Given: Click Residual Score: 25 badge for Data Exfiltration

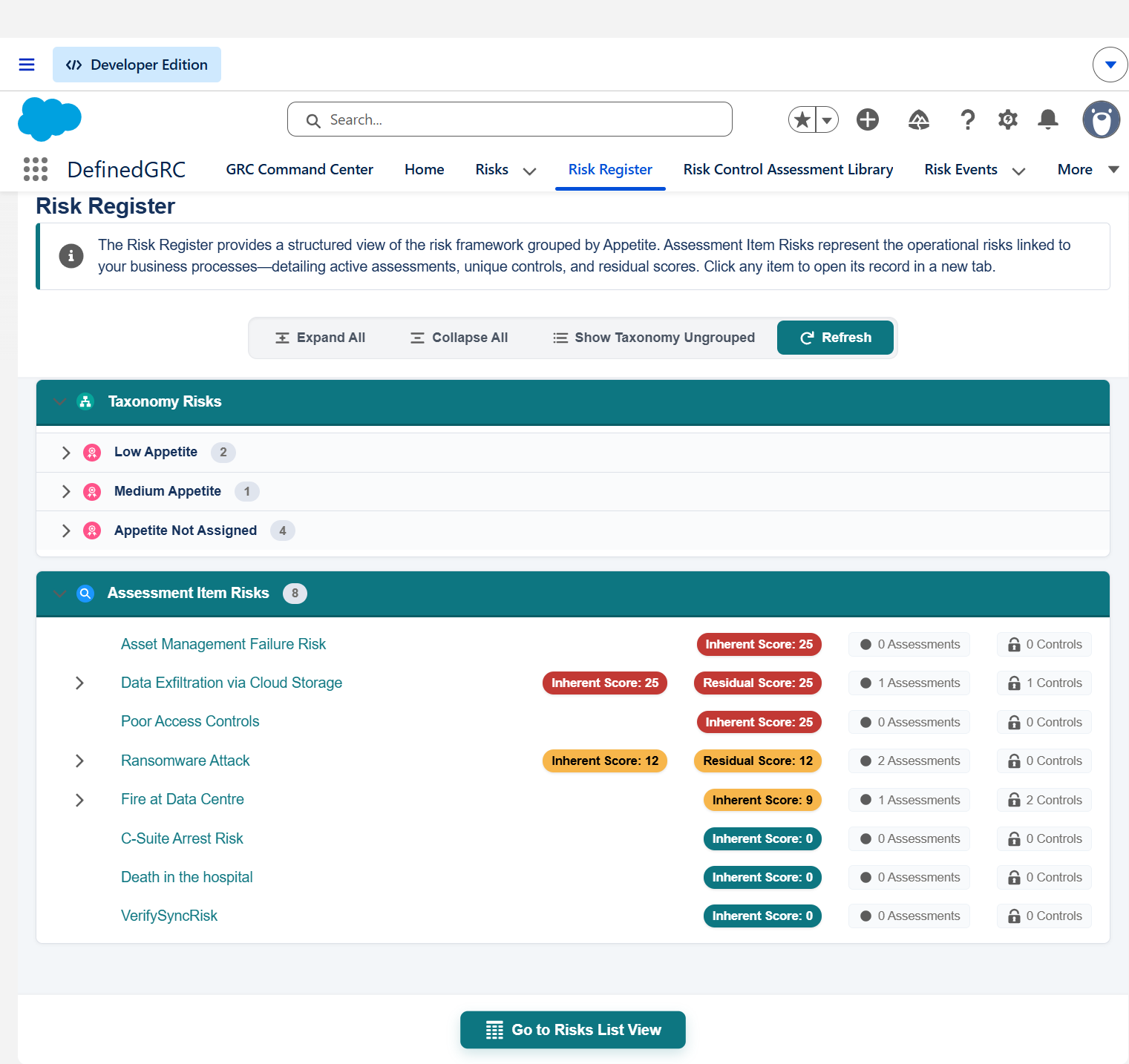Looking at the screenshot, I should coord(758,683).
